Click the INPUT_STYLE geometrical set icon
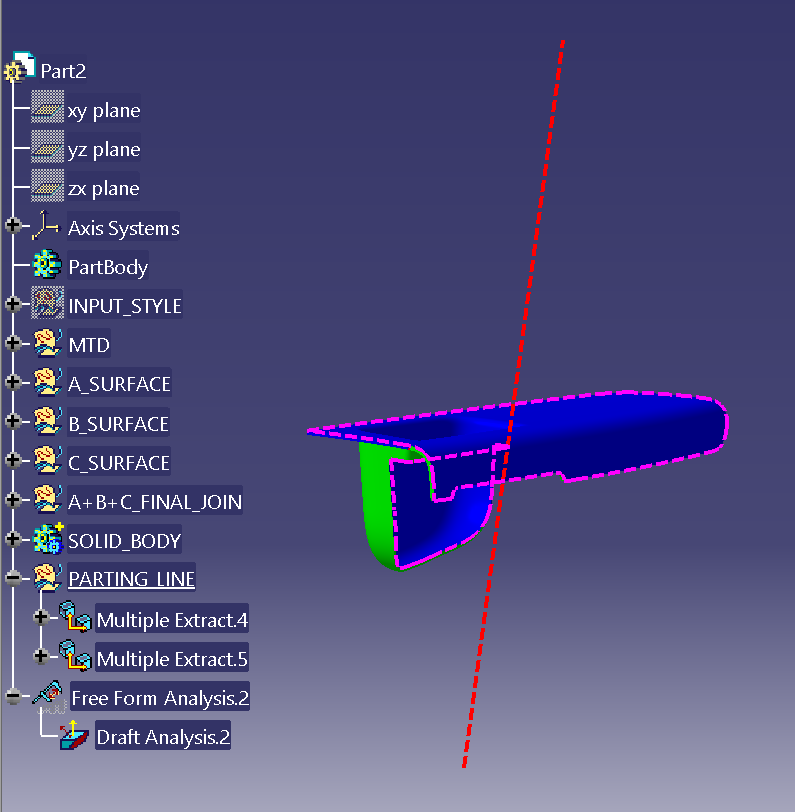Viewport: 795px width, 812px height. [47, 303]
